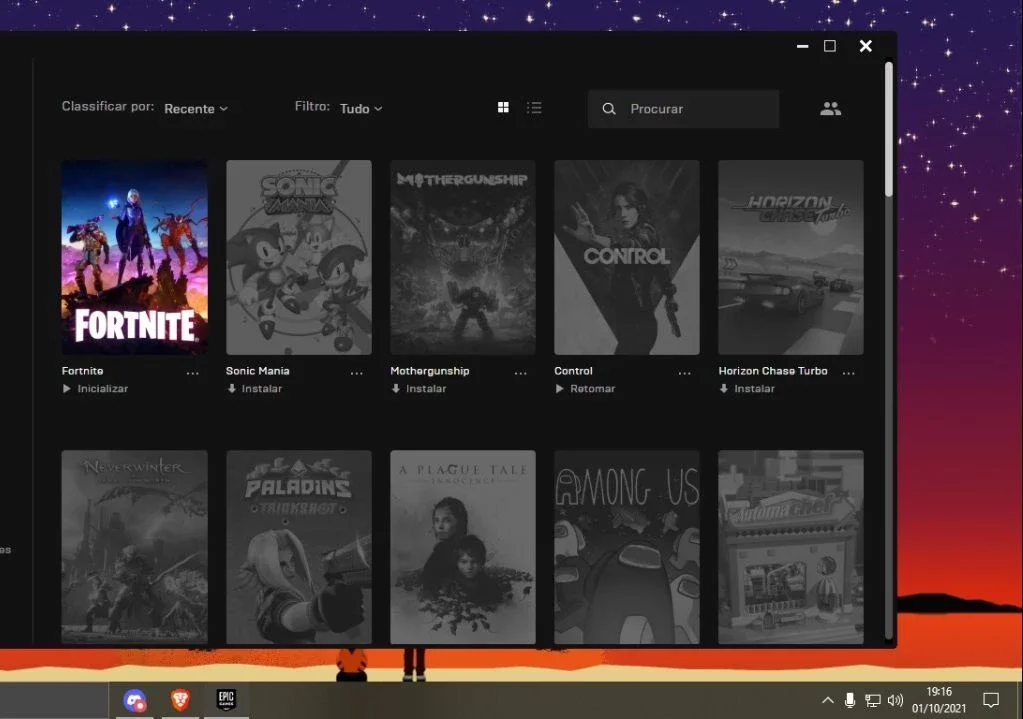Show hidden system tray icons
Image resolution: width=1023 pixels, height=719 pixels.
pos(827,700)
